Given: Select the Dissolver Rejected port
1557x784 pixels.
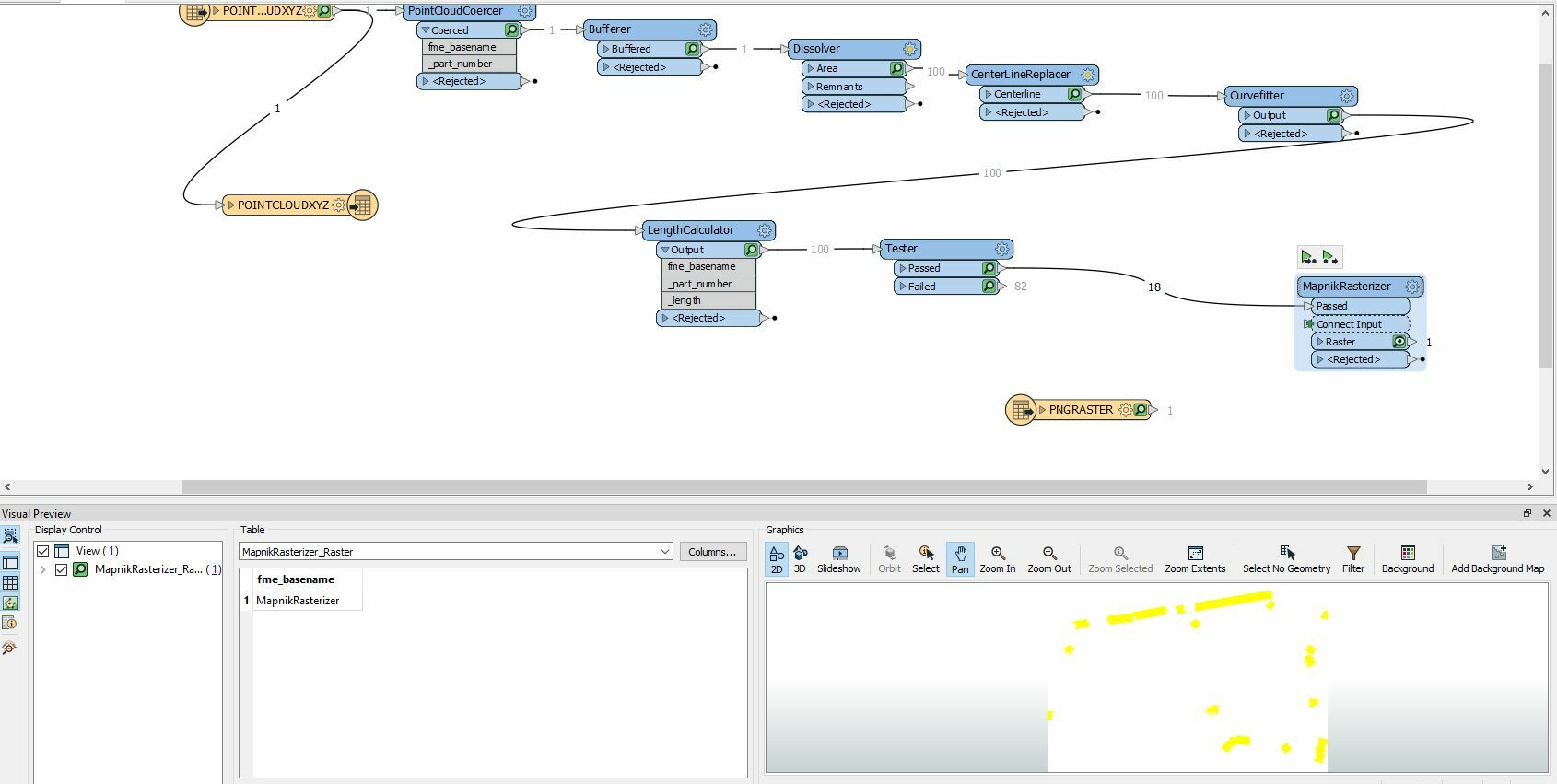Looking at the screenshot, I should coord(855,104).
